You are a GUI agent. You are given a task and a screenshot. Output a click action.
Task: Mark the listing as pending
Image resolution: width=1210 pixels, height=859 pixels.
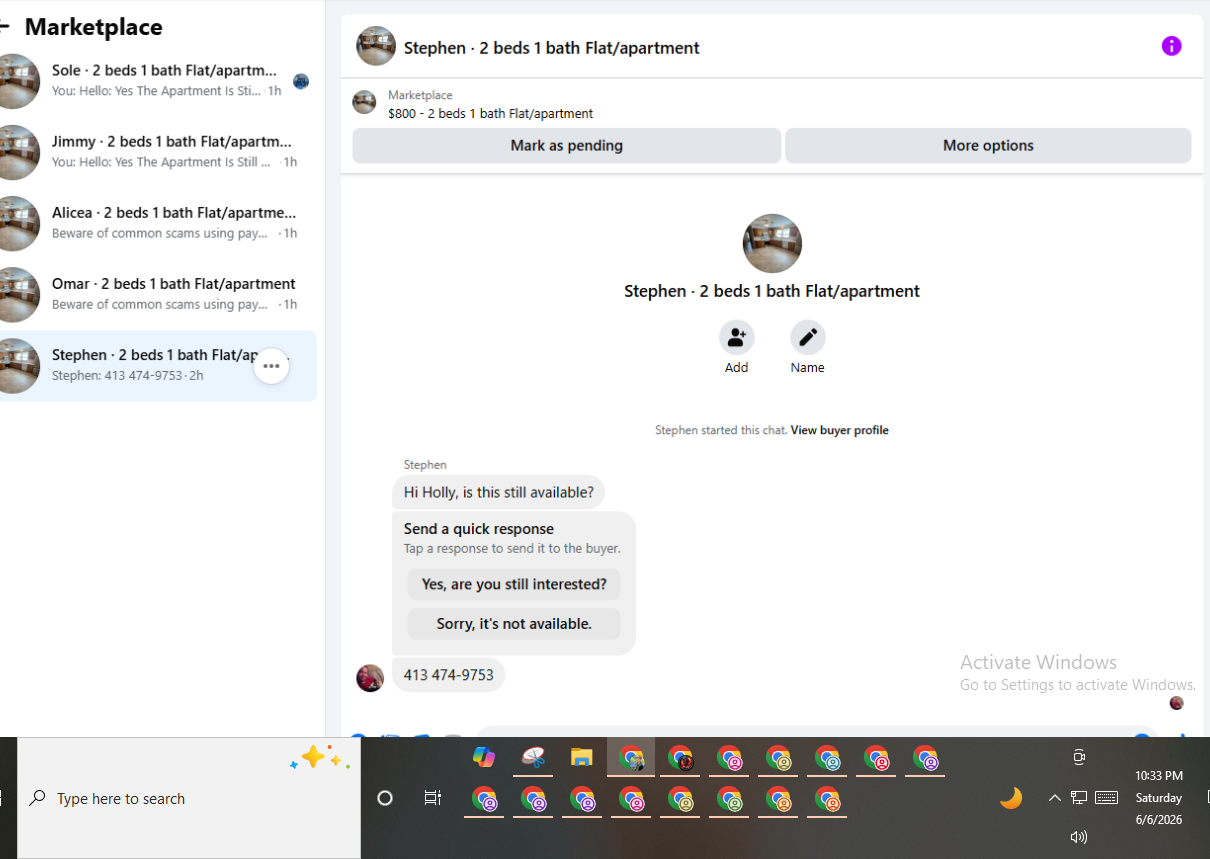[x=566, y=145]
